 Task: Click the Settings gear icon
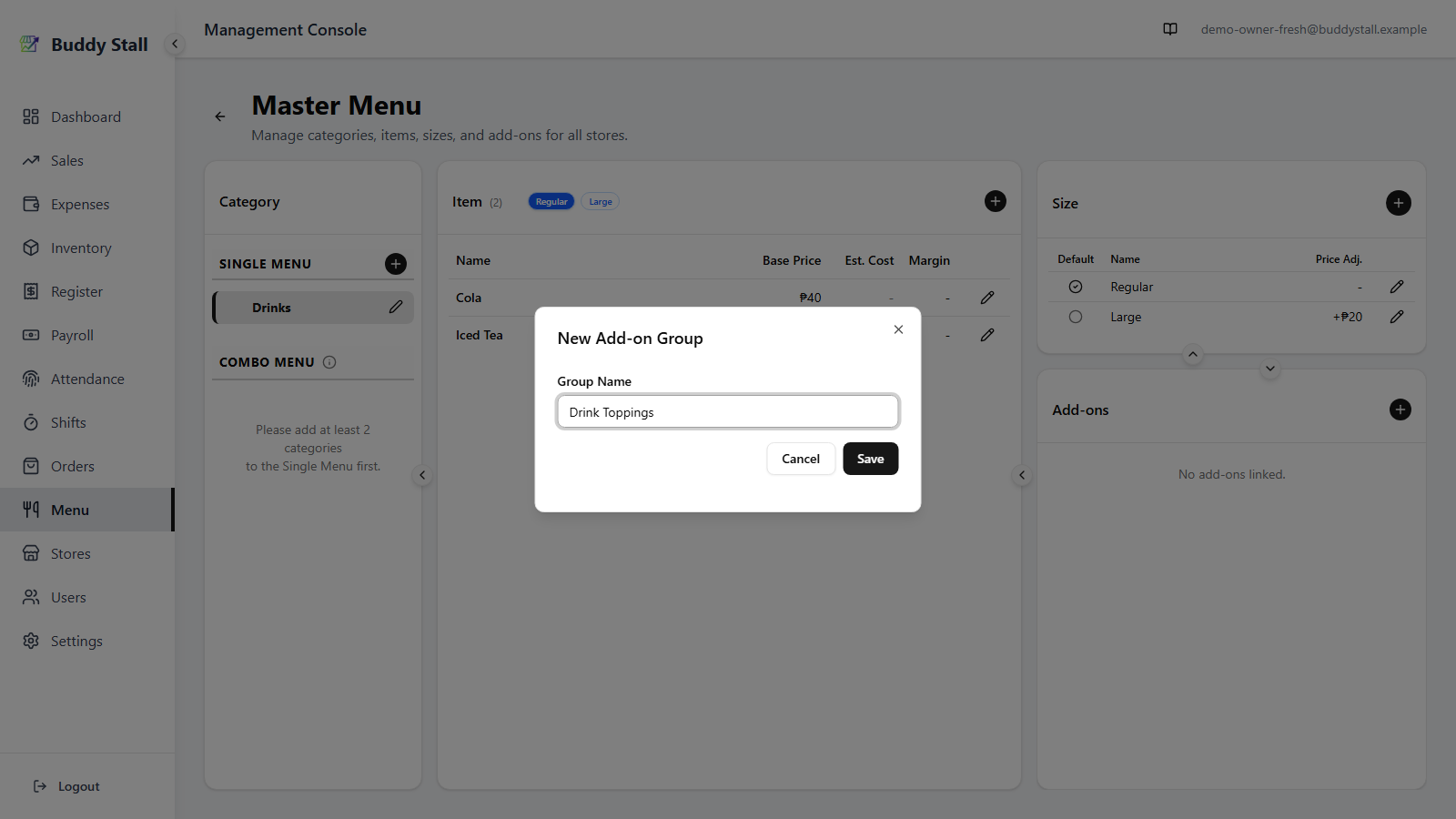[x=31, y=641]
